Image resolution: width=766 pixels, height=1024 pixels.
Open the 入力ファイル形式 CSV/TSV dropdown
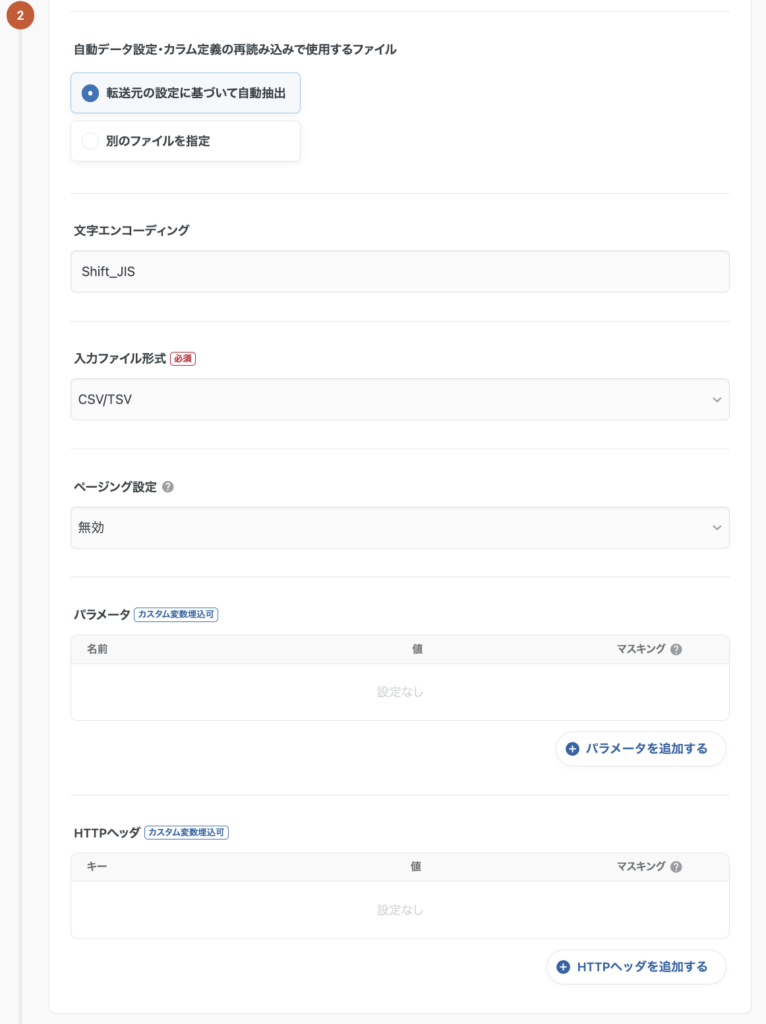click(x=399, y=399)
